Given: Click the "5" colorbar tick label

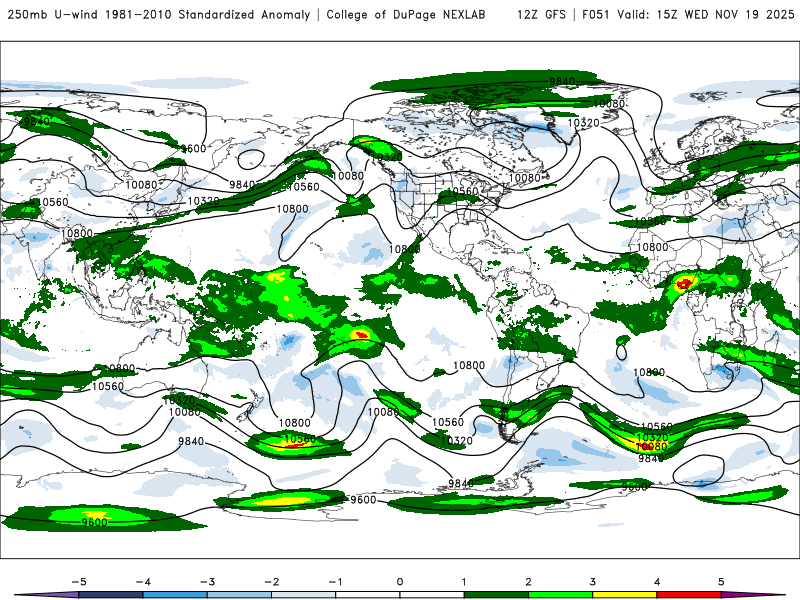Looking at the screenshot, I should tap(721, 582).
